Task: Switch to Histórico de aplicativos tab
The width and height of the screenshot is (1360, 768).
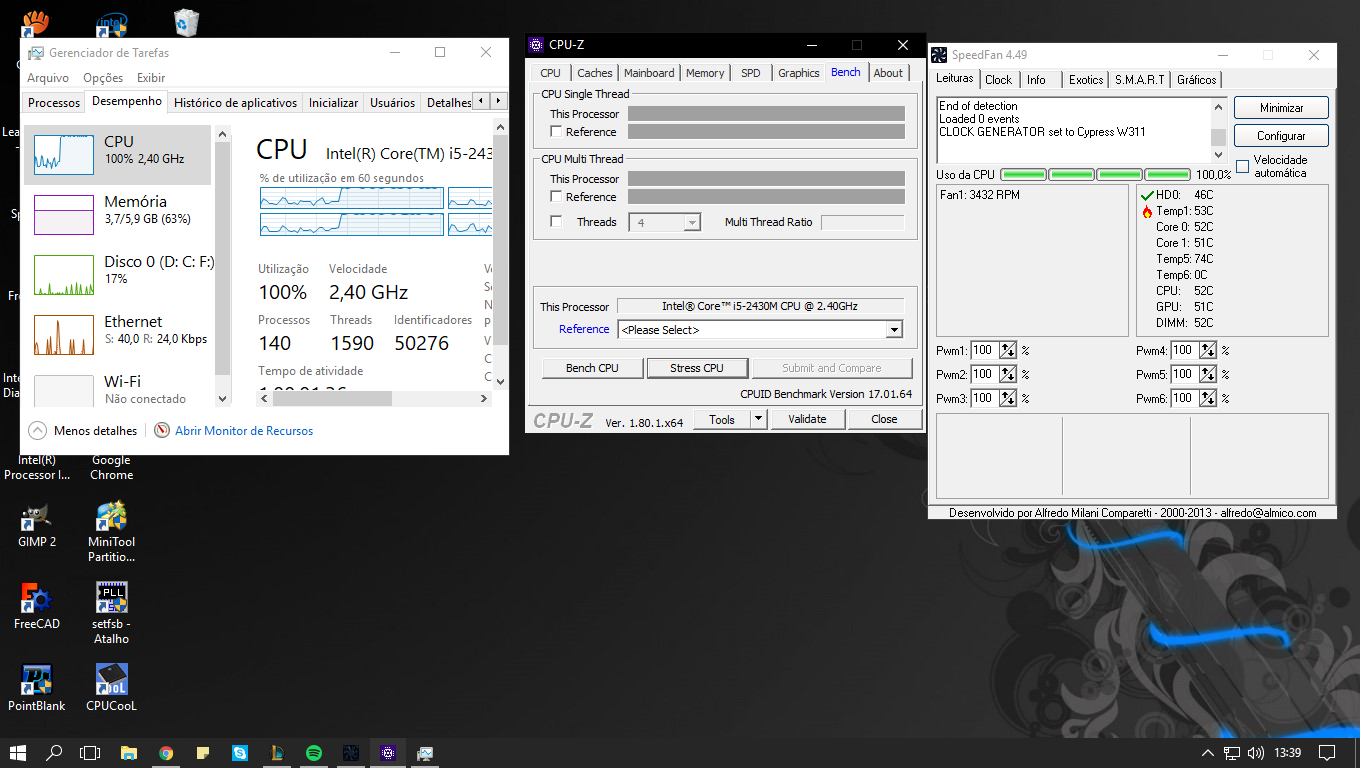Action: coord(235,102)
